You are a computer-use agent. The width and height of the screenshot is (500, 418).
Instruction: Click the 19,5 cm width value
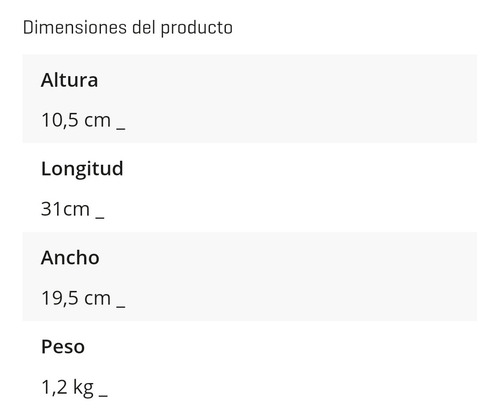coord(76,298)
